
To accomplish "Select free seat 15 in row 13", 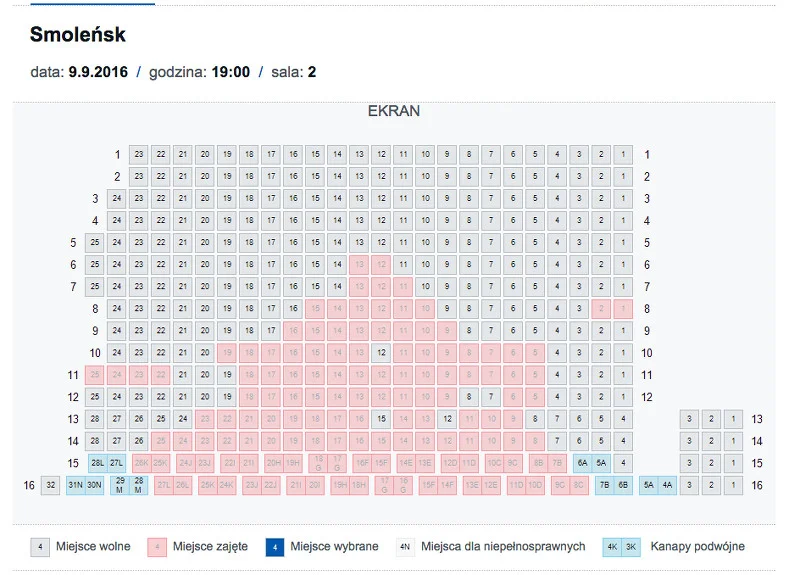I will (x=381, y=419).
